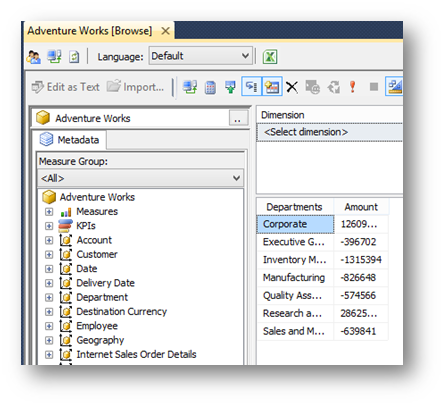This screenshot has width=445, height=407.
Task: Expand the Account dimension
Action: click(x=49, y=240)
